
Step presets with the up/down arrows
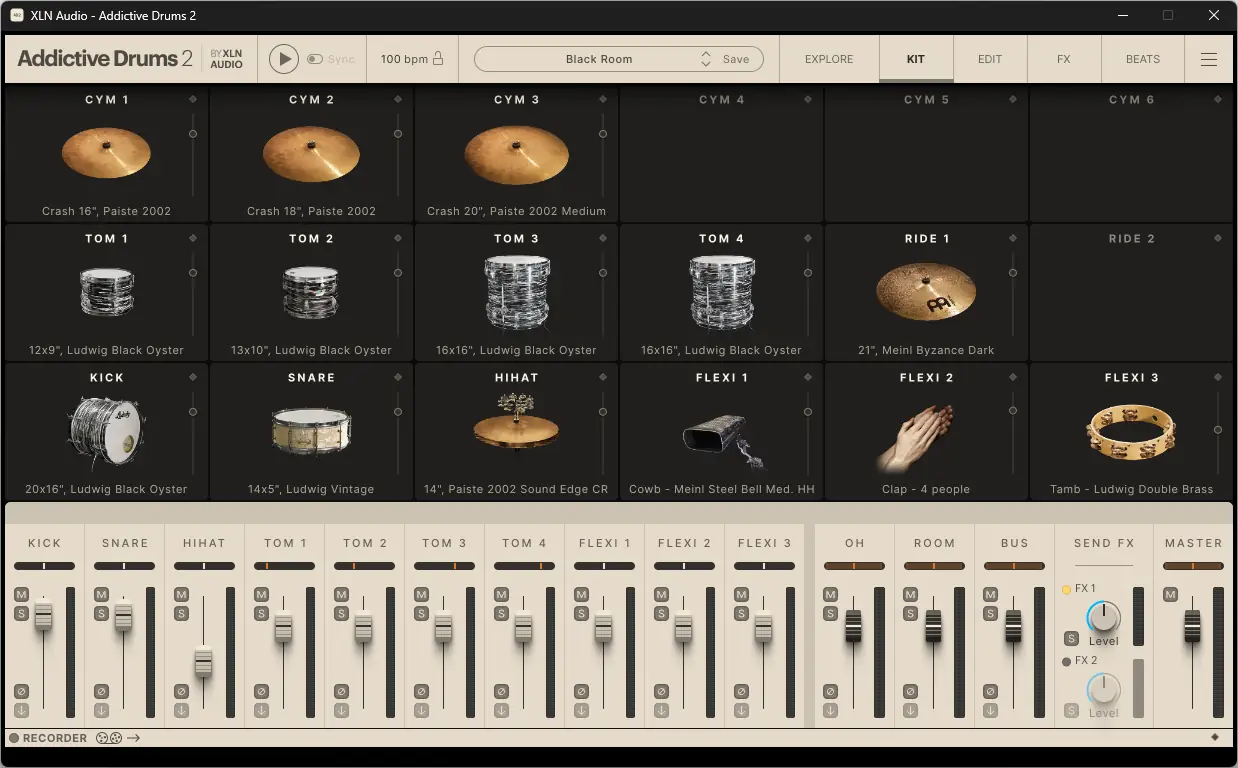(x=706, y=59)
